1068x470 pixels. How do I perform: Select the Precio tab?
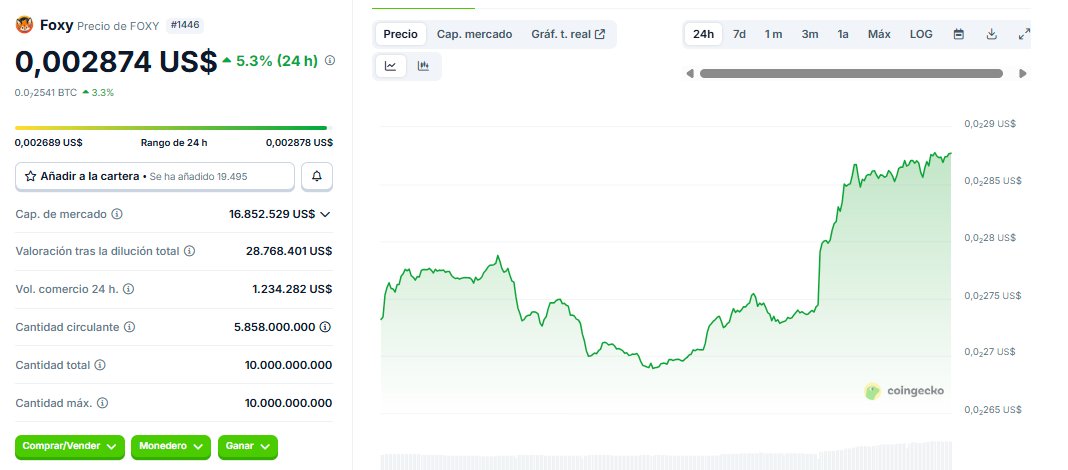(x=400, y=34)
